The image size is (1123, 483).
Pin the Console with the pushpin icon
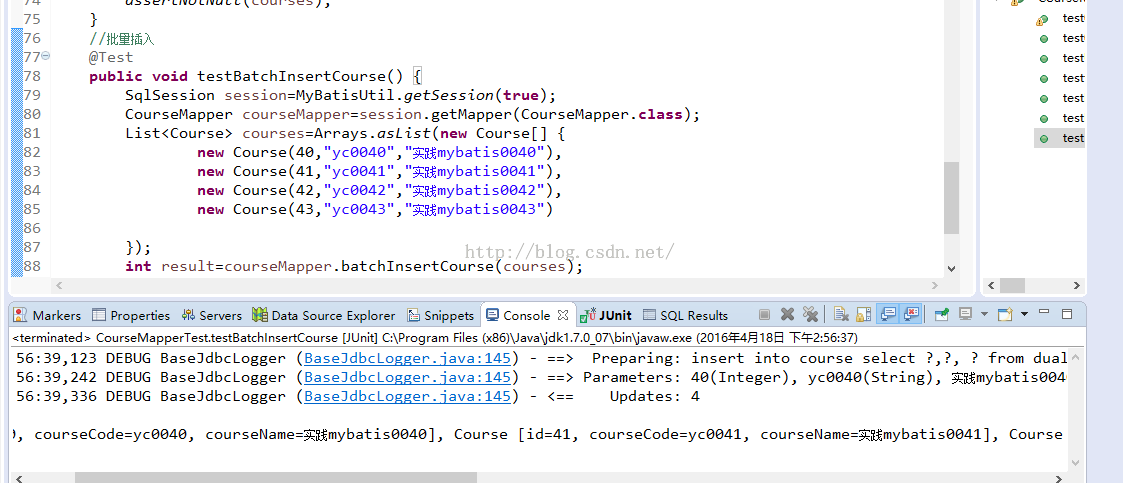tap(941, 314)
